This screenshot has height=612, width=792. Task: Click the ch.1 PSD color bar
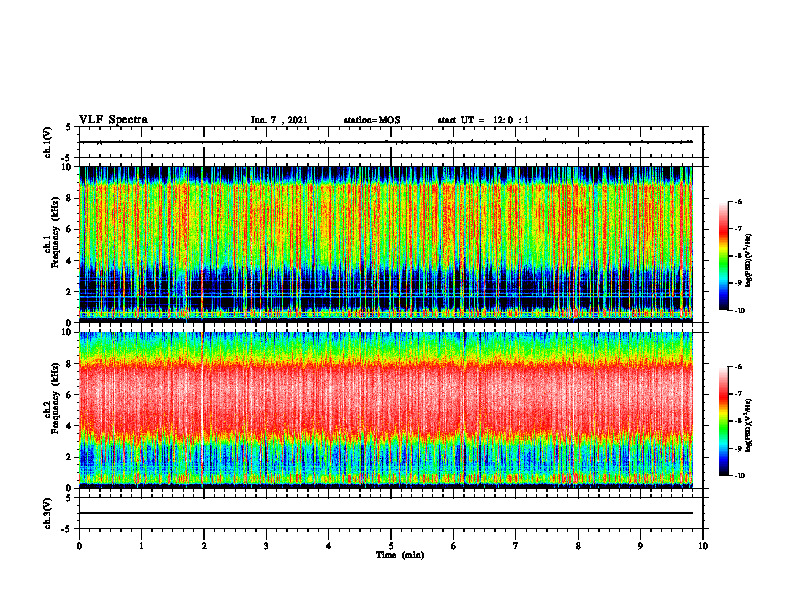click(724, 256)
